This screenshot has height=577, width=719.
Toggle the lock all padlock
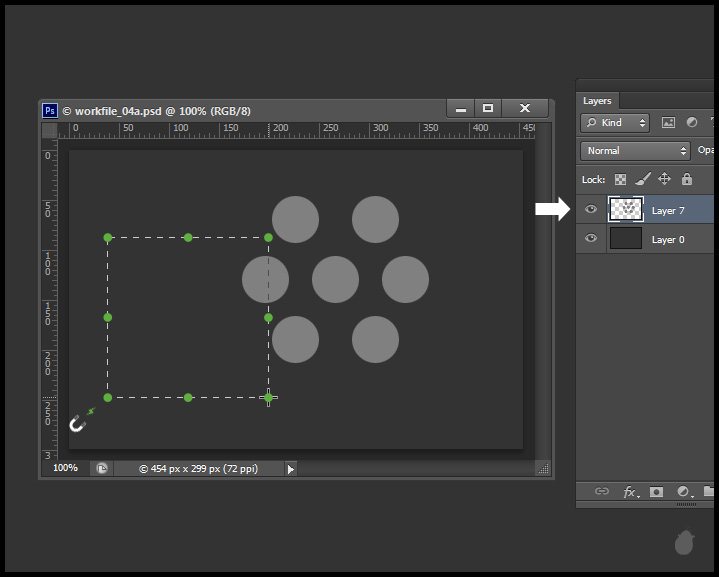click(687, 179)
